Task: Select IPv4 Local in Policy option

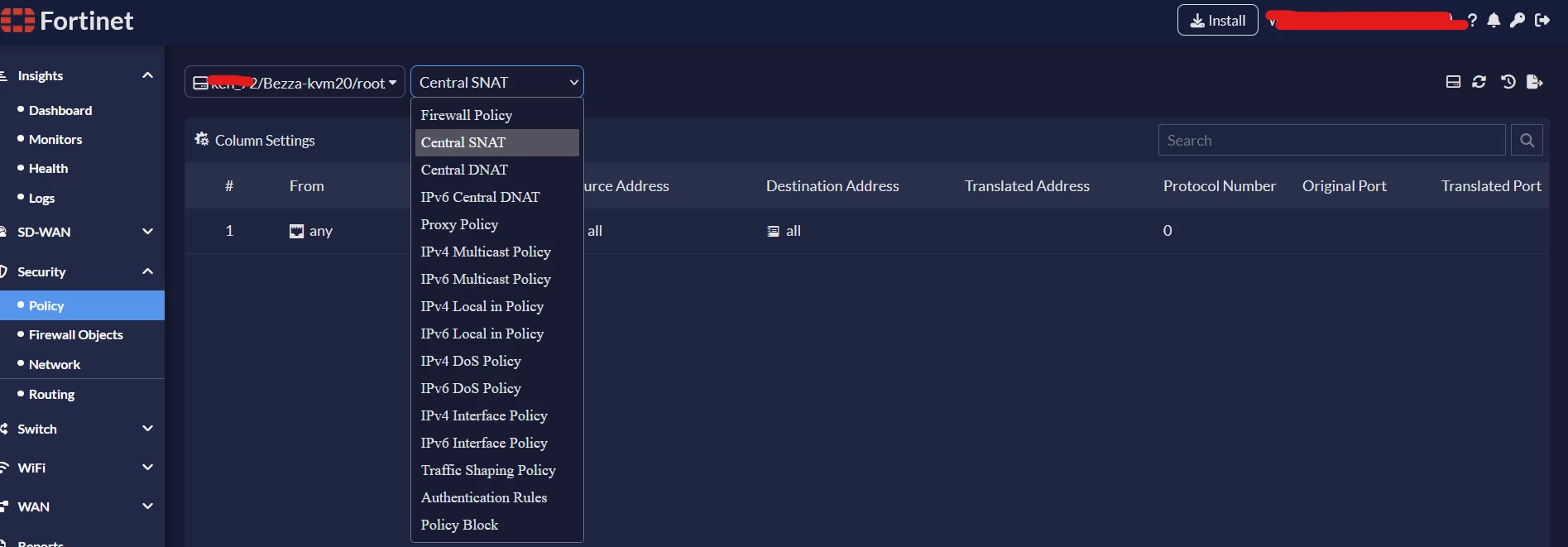Action: pos(497,306)
